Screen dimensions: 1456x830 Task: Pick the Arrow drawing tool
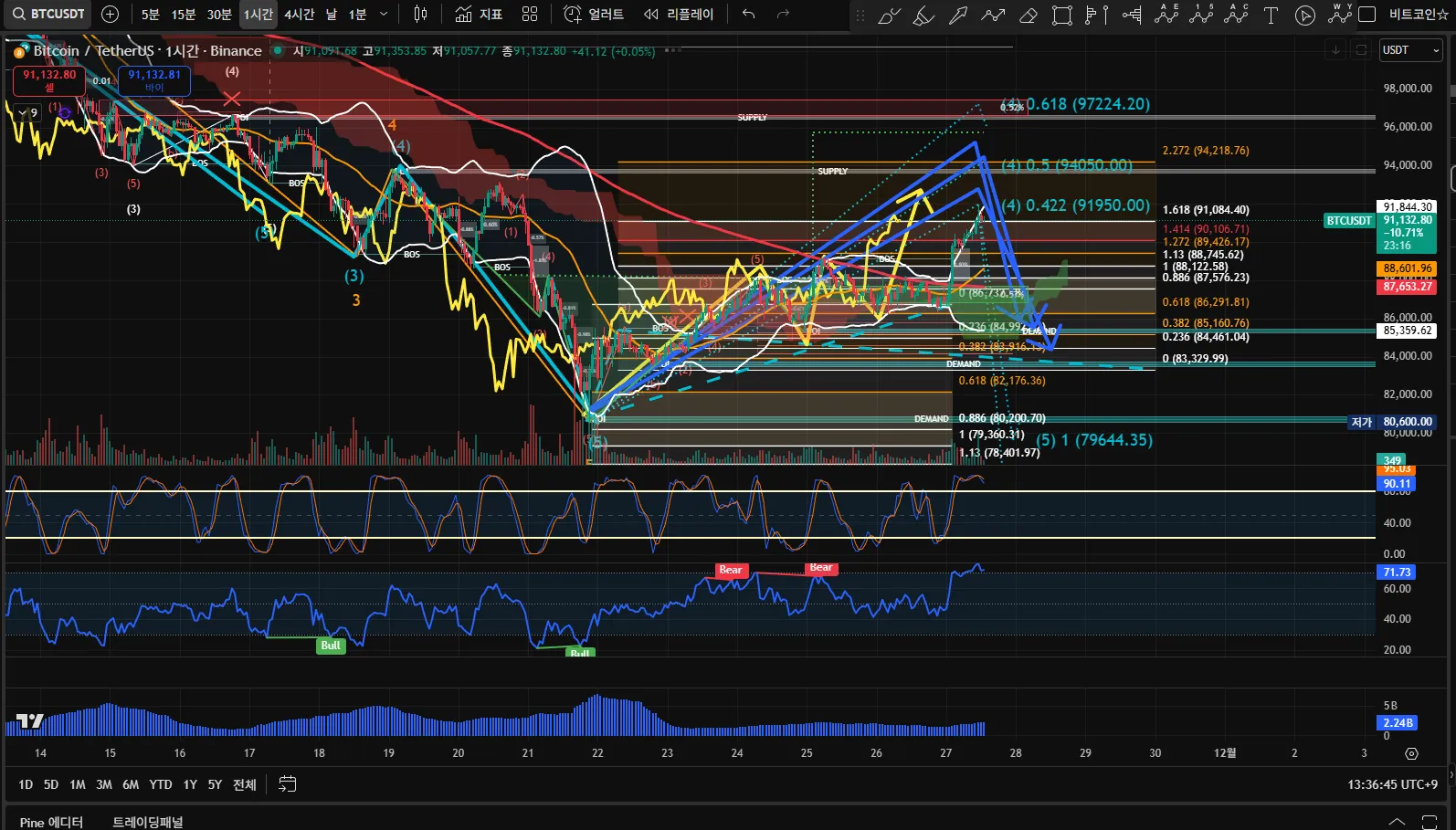958,15
